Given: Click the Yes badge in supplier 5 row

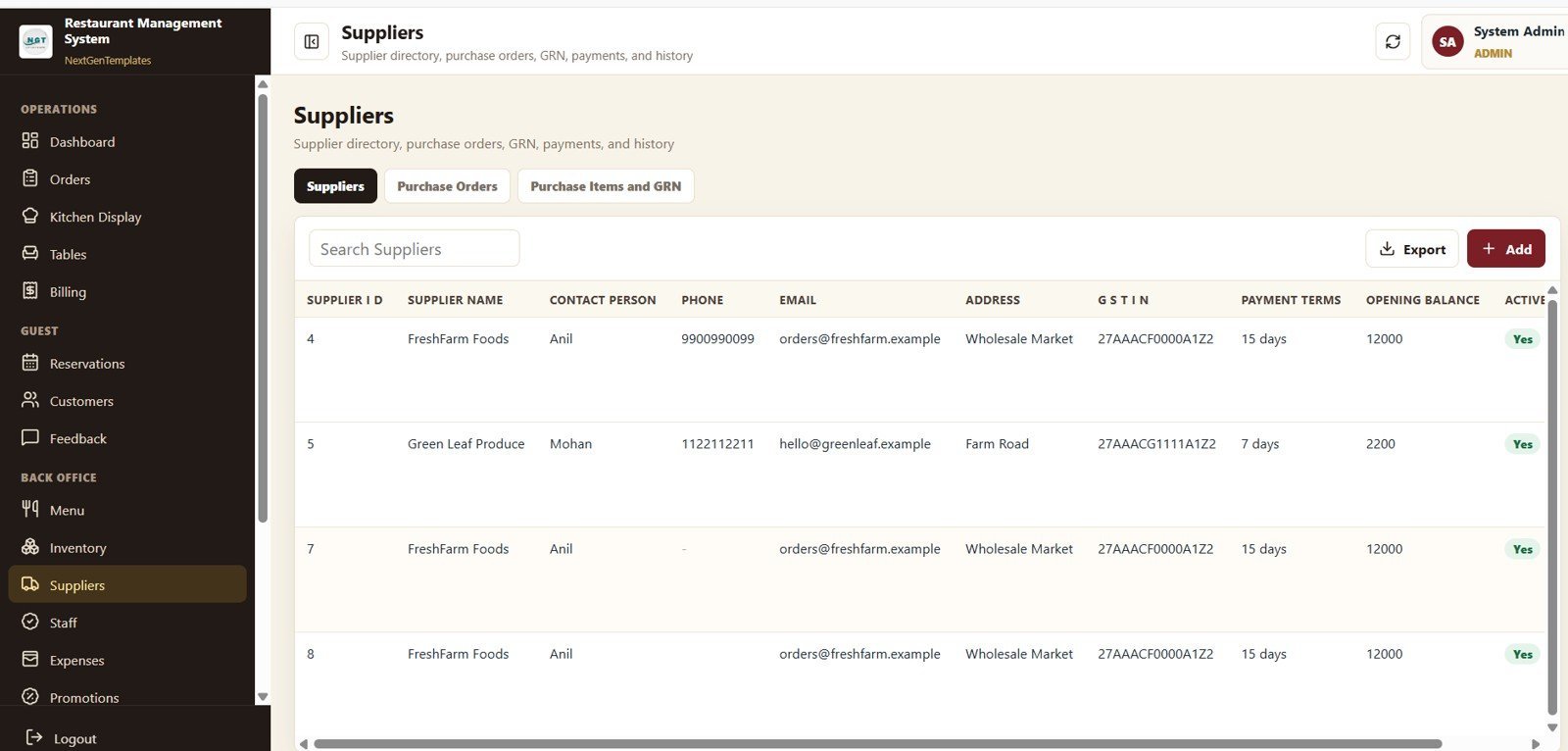Looking at the screenshot, I should tap(1522, 444).
